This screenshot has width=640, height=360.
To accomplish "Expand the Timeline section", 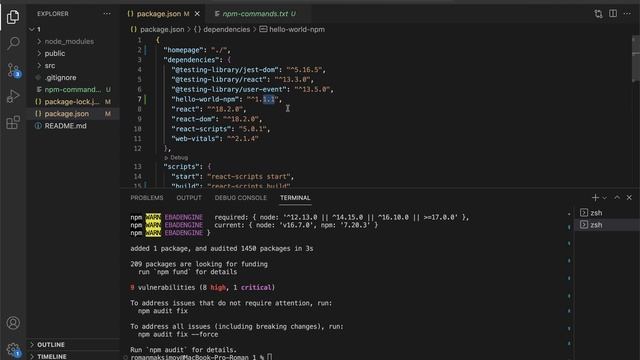I will [x=73, y=356].
